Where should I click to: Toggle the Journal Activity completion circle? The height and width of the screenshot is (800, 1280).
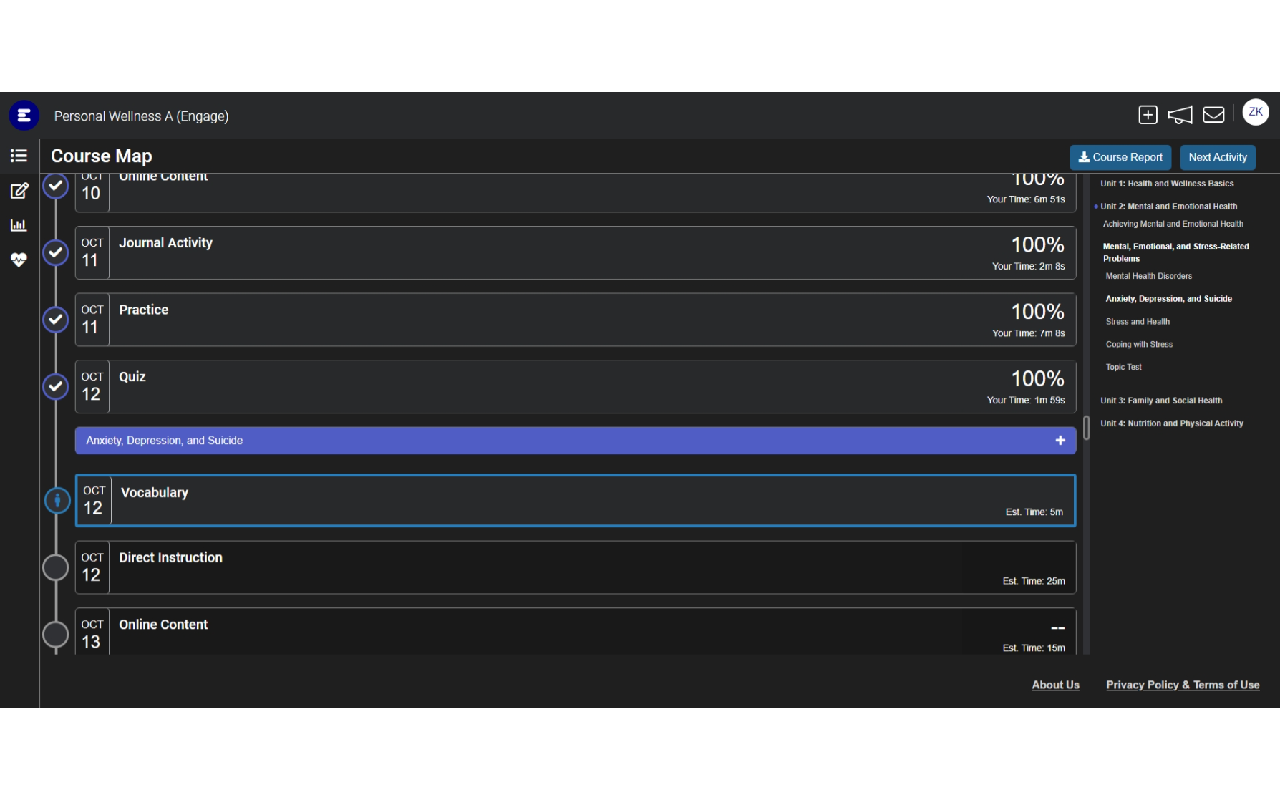(55, 253)
